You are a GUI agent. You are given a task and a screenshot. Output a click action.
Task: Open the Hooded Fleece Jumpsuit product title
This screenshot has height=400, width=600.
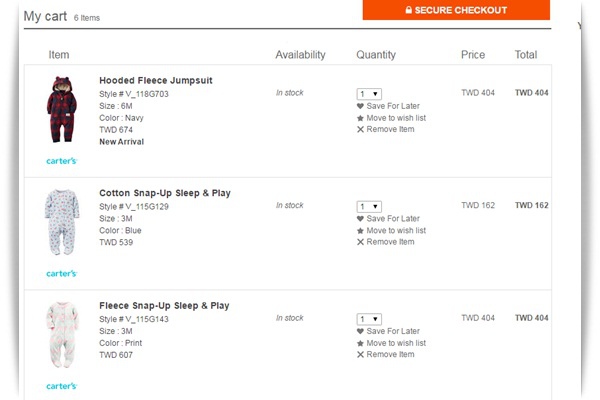(x=156, y=80)
